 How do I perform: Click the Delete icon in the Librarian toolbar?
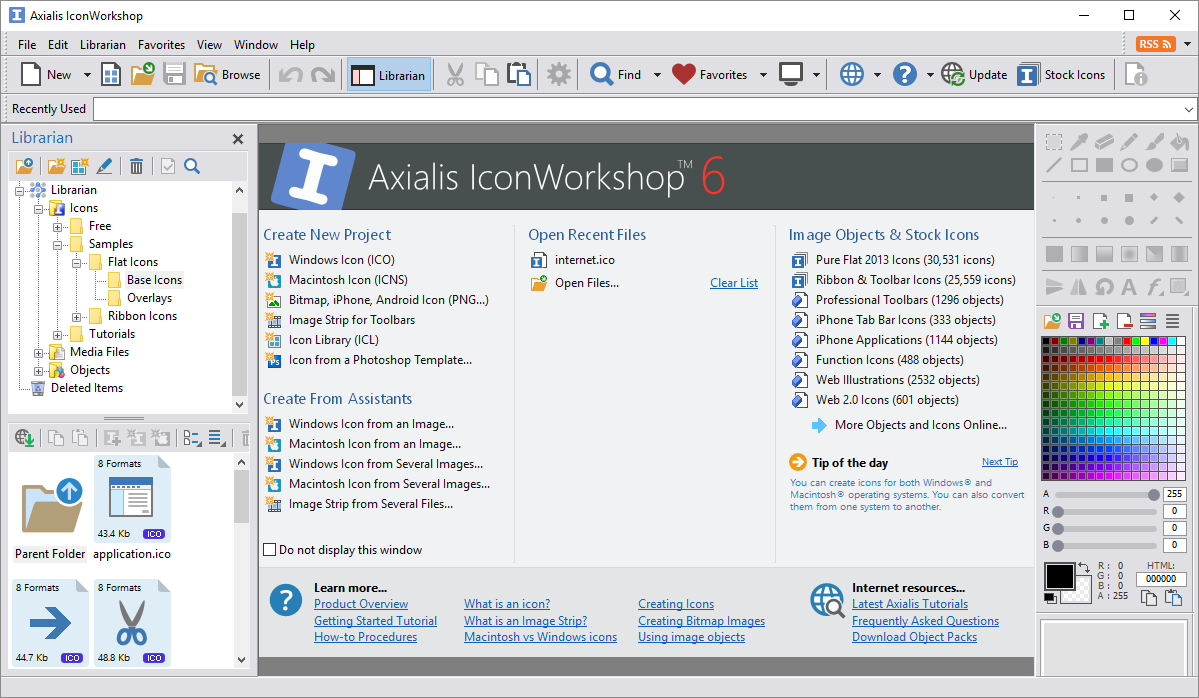click(x=136, y=165)
